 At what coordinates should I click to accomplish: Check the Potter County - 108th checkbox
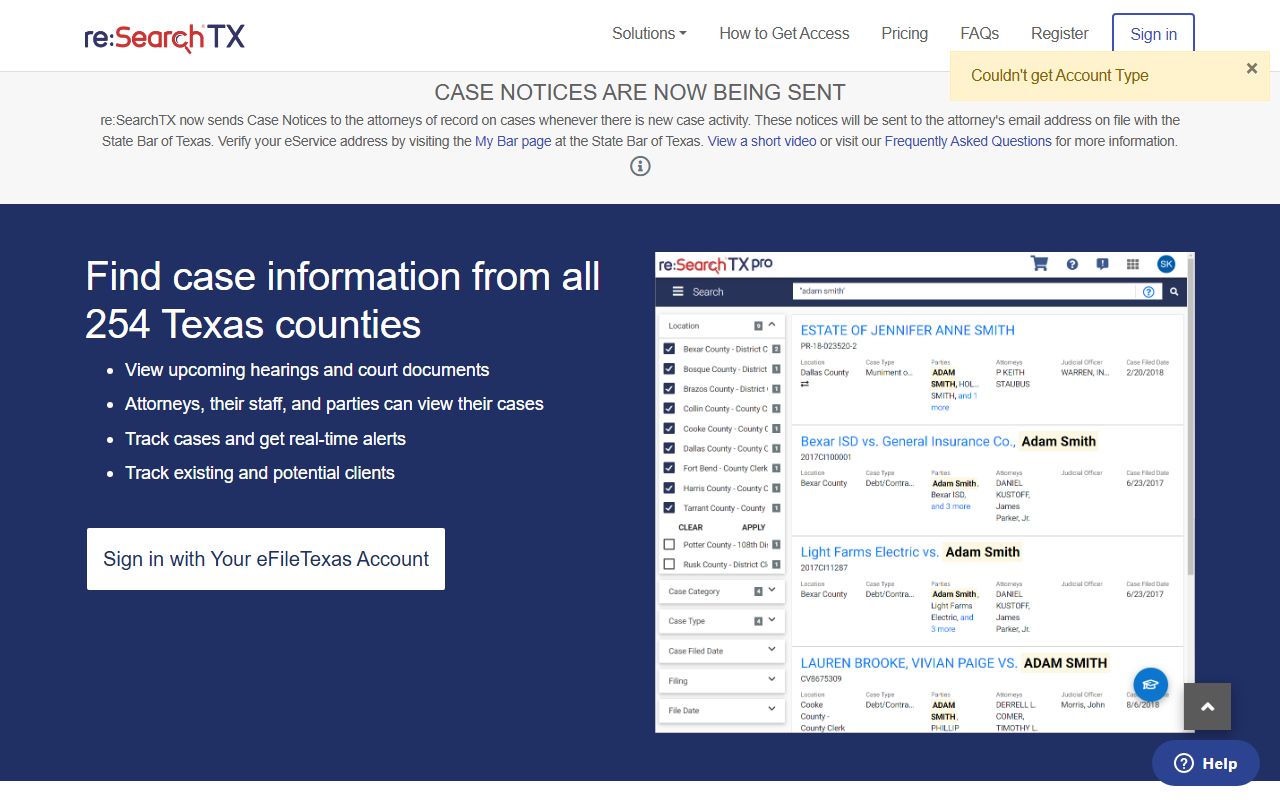pyautogui.click(x=670, y=545)
